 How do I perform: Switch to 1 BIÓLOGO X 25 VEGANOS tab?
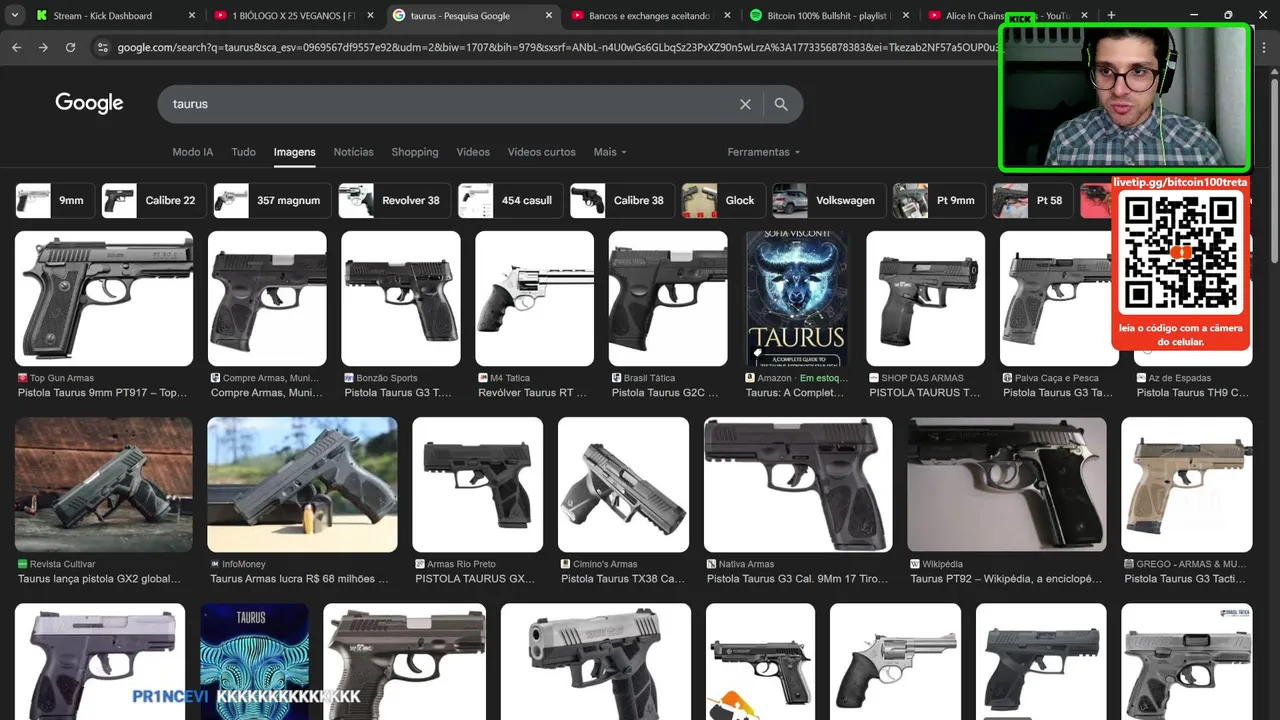point(294,15)
